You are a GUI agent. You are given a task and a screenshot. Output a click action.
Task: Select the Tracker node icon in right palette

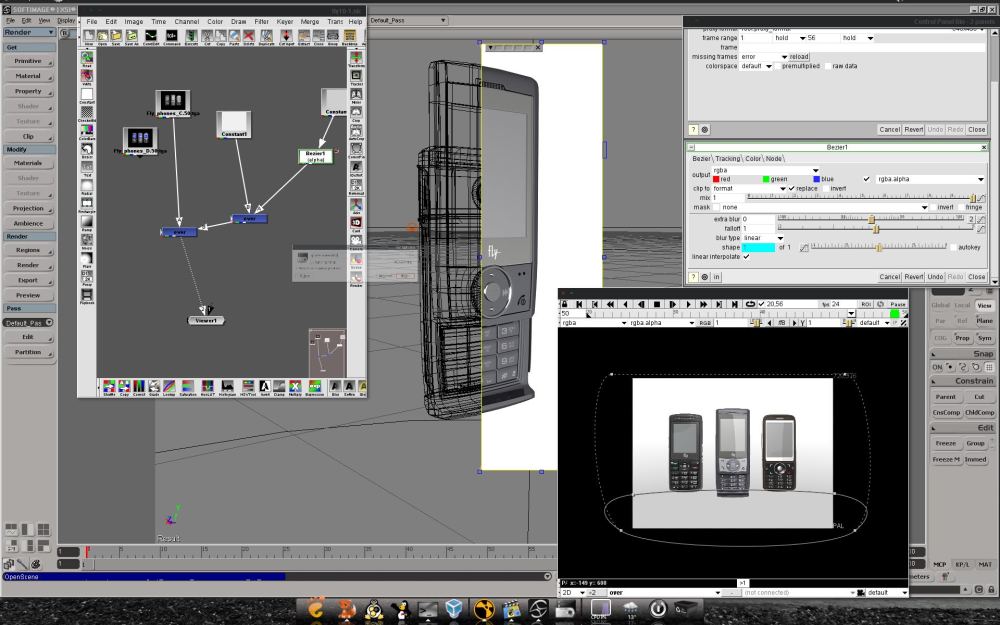tap(356, 75)
